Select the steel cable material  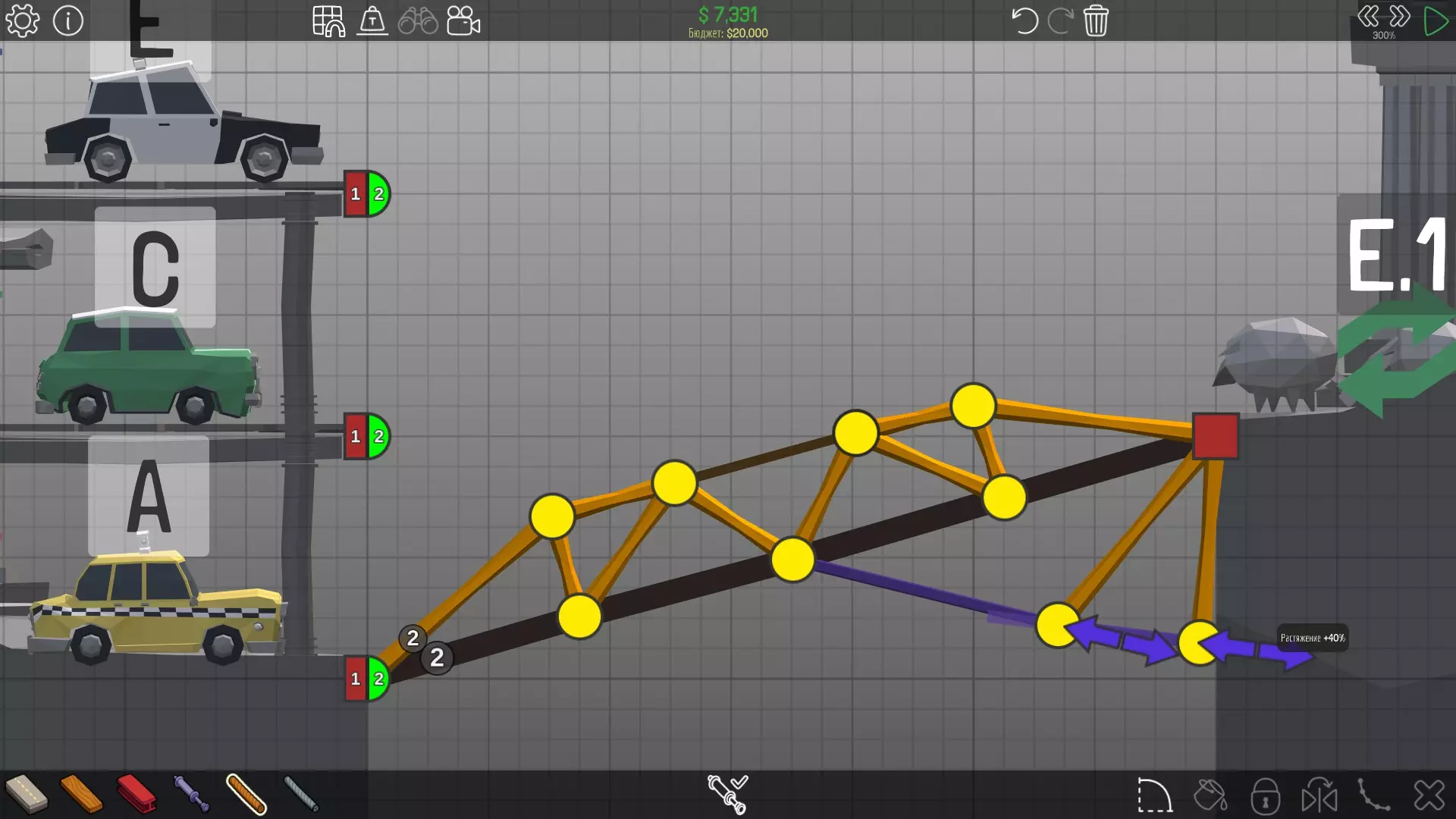301,793
